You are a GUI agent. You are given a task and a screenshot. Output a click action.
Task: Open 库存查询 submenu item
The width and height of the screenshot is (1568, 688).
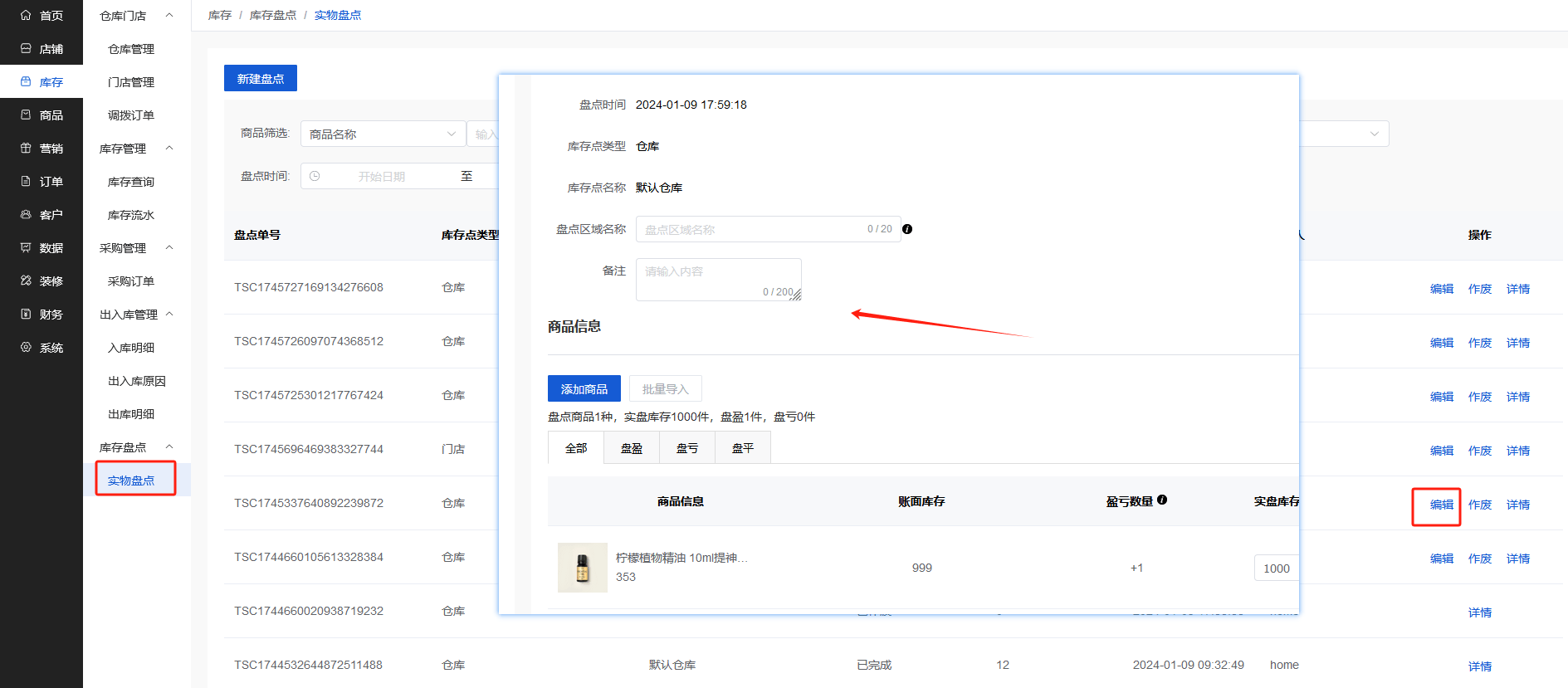131,182
